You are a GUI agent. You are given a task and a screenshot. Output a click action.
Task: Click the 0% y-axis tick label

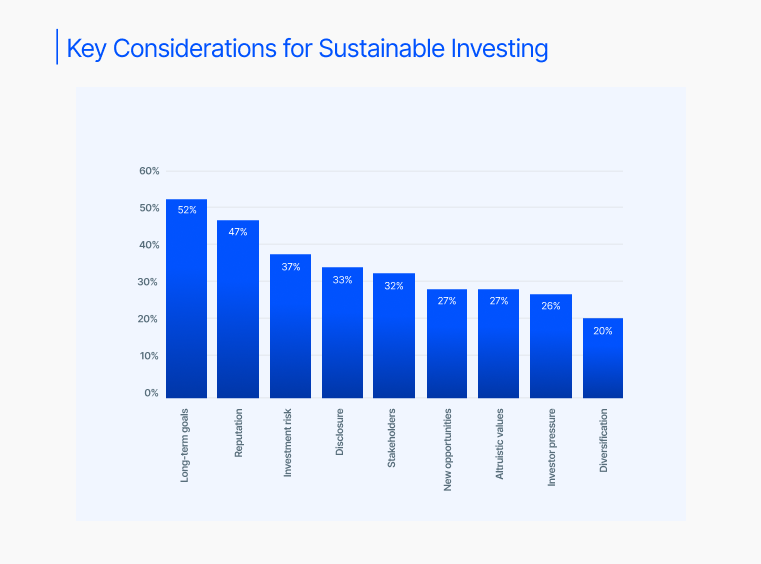[151, 393]
